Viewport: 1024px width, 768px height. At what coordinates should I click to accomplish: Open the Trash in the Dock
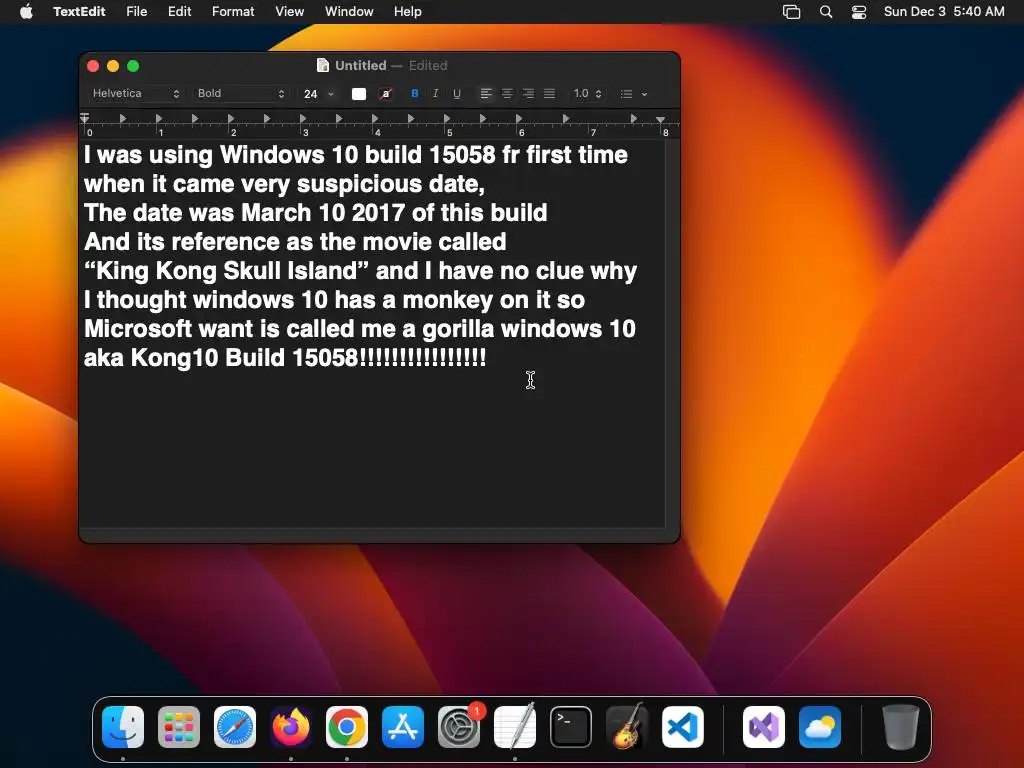901,727
